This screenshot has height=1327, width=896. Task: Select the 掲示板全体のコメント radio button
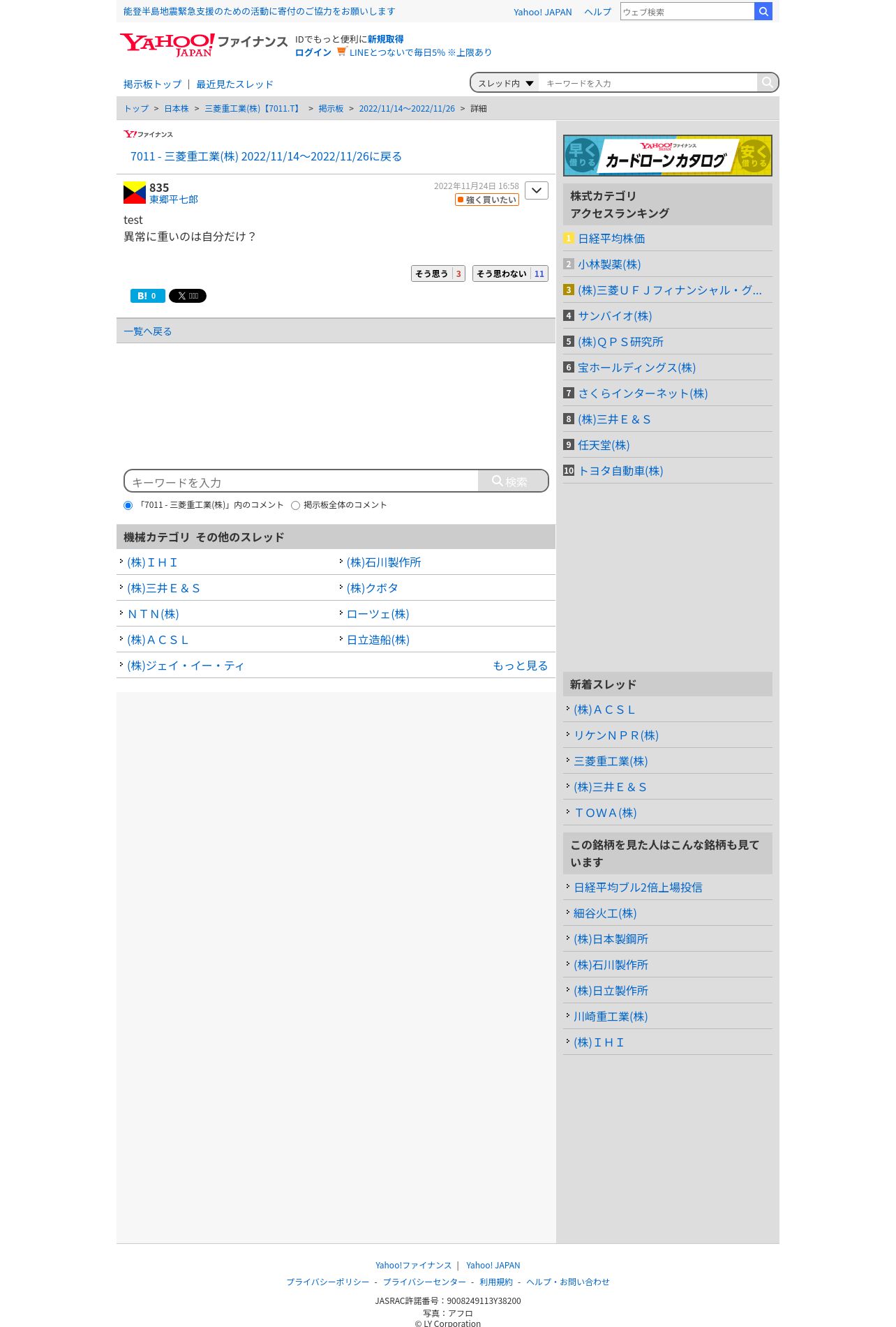(295, 505)
